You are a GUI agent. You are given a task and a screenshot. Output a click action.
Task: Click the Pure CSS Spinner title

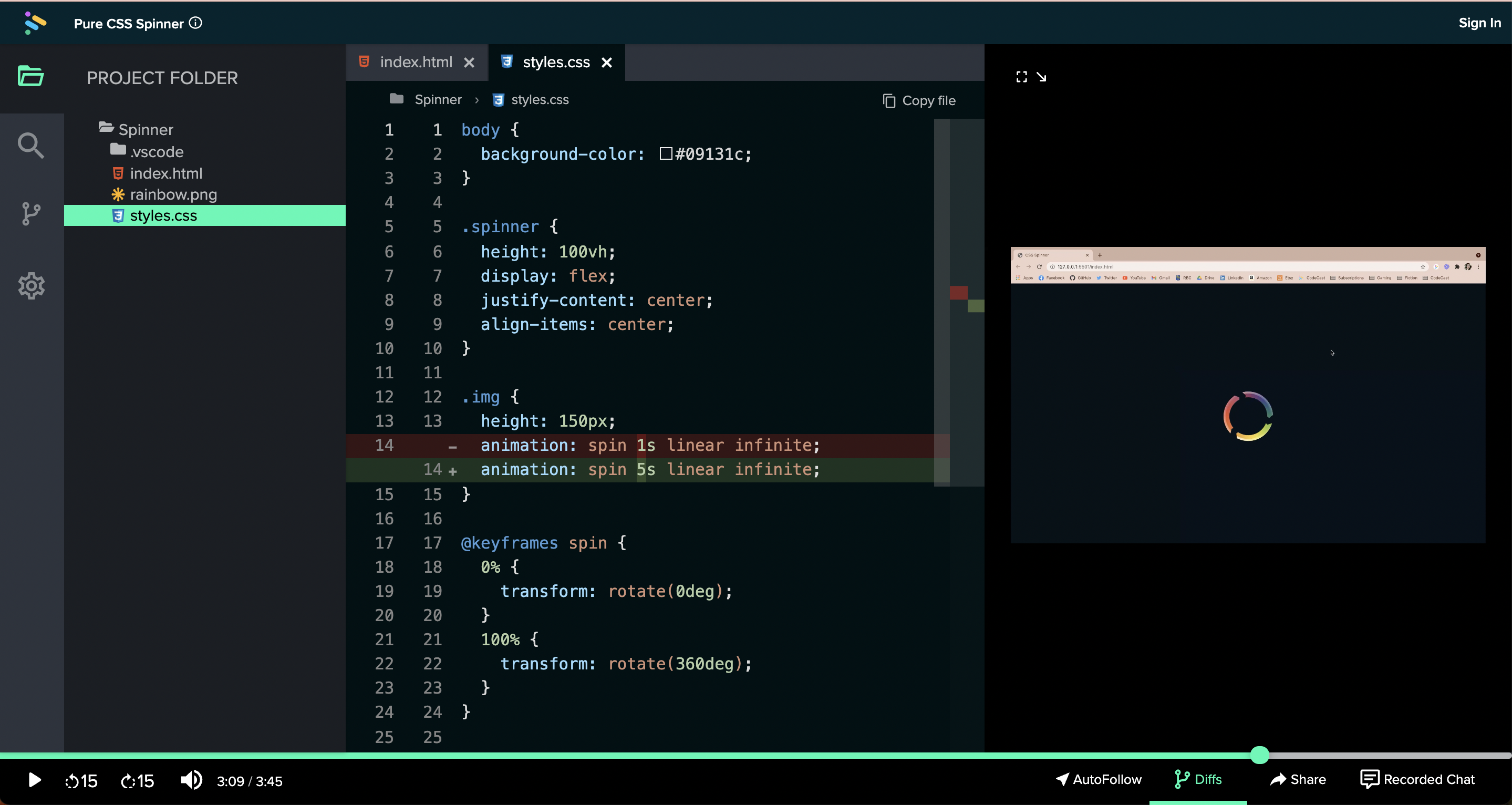tap(129, 24)
